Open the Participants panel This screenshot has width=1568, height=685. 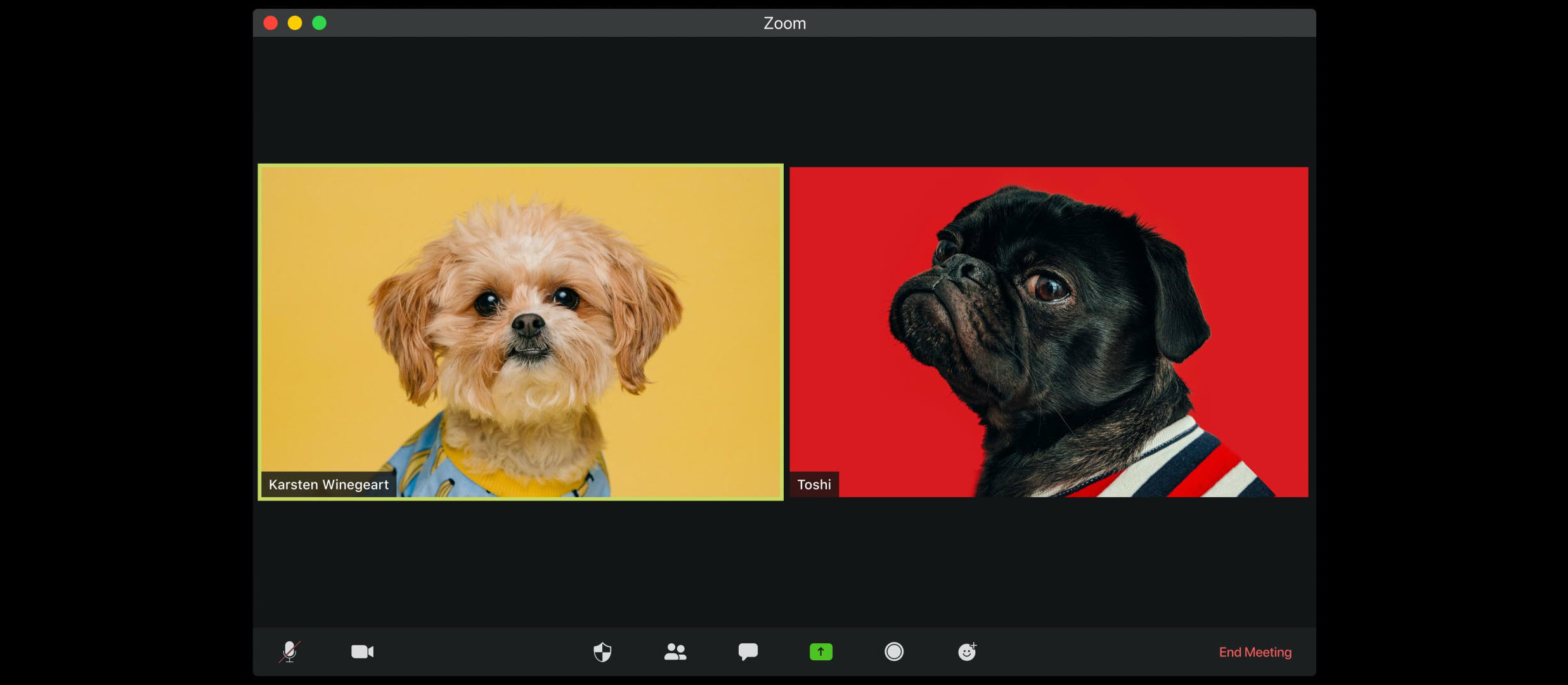(675, 651)
